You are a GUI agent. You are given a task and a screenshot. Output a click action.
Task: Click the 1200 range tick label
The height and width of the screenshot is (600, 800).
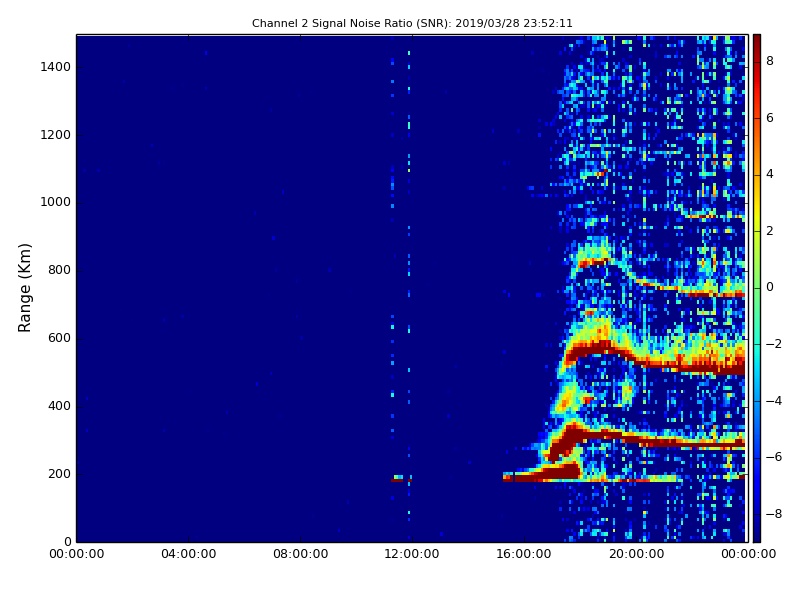pos(56,135)
